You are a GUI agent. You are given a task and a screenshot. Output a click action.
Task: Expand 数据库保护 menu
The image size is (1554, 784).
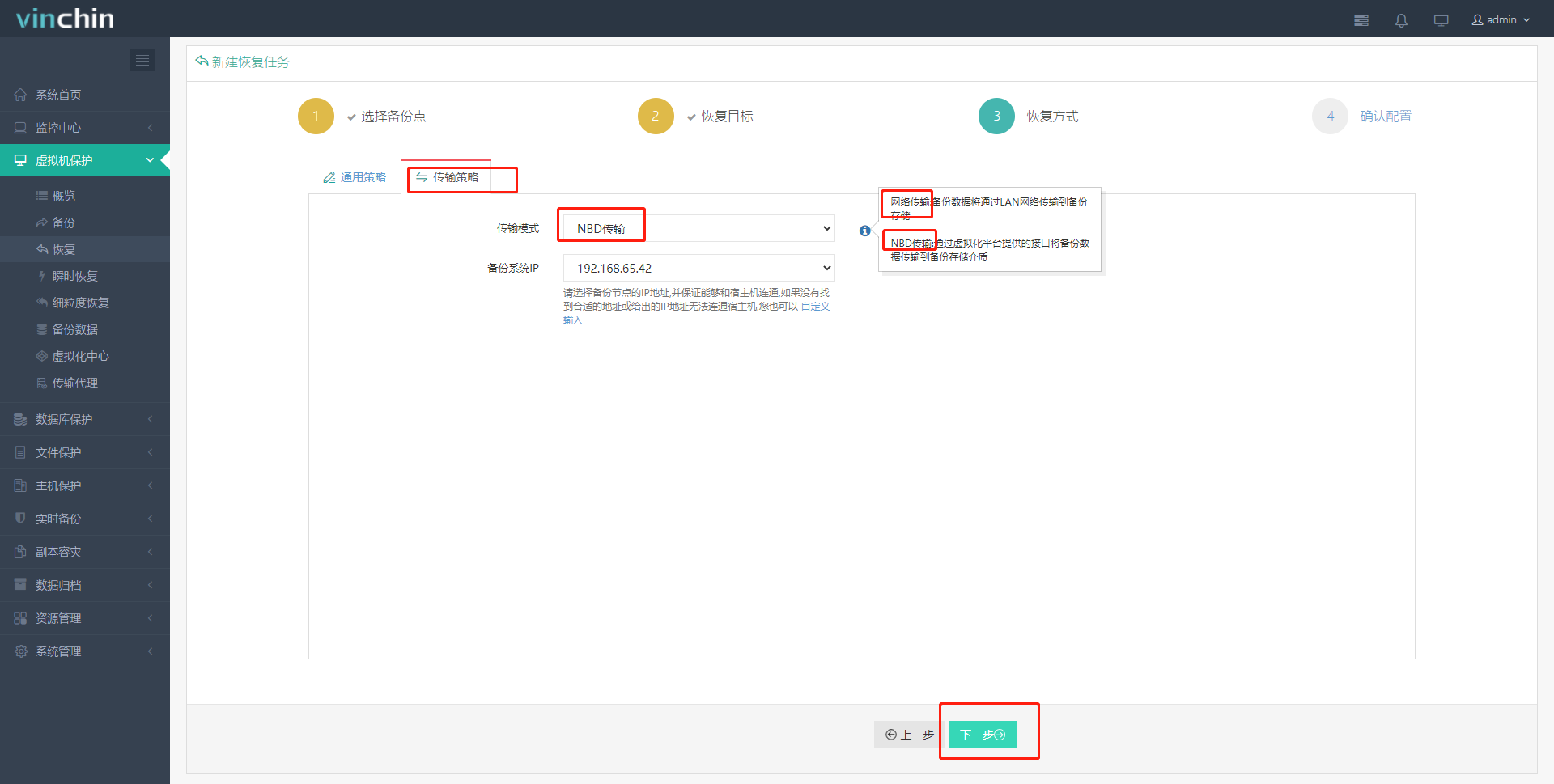(85, 419)
